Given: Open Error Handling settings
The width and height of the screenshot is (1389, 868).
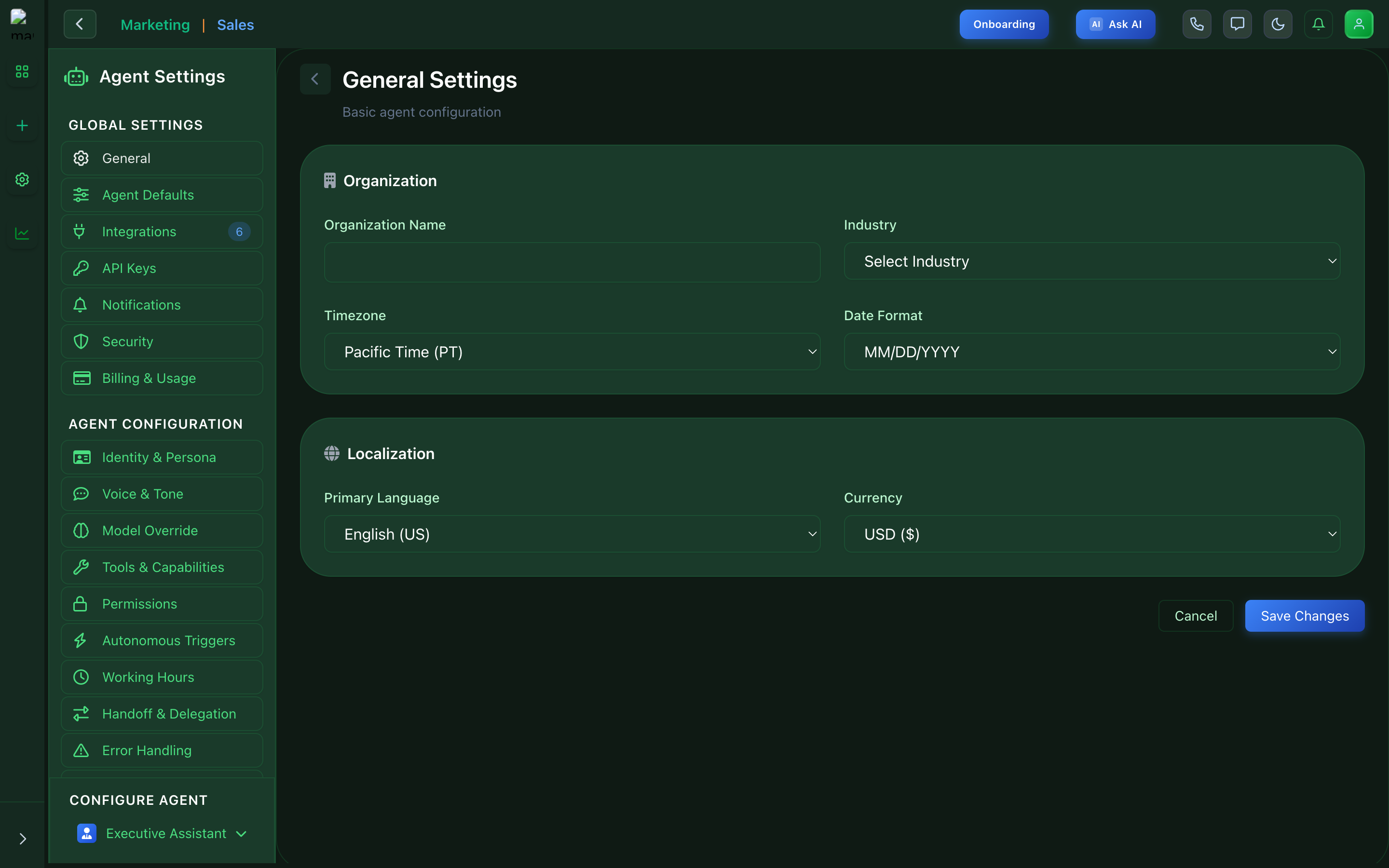Looking at the screenshot, I should pyautogui.click(x=162, y=751).
